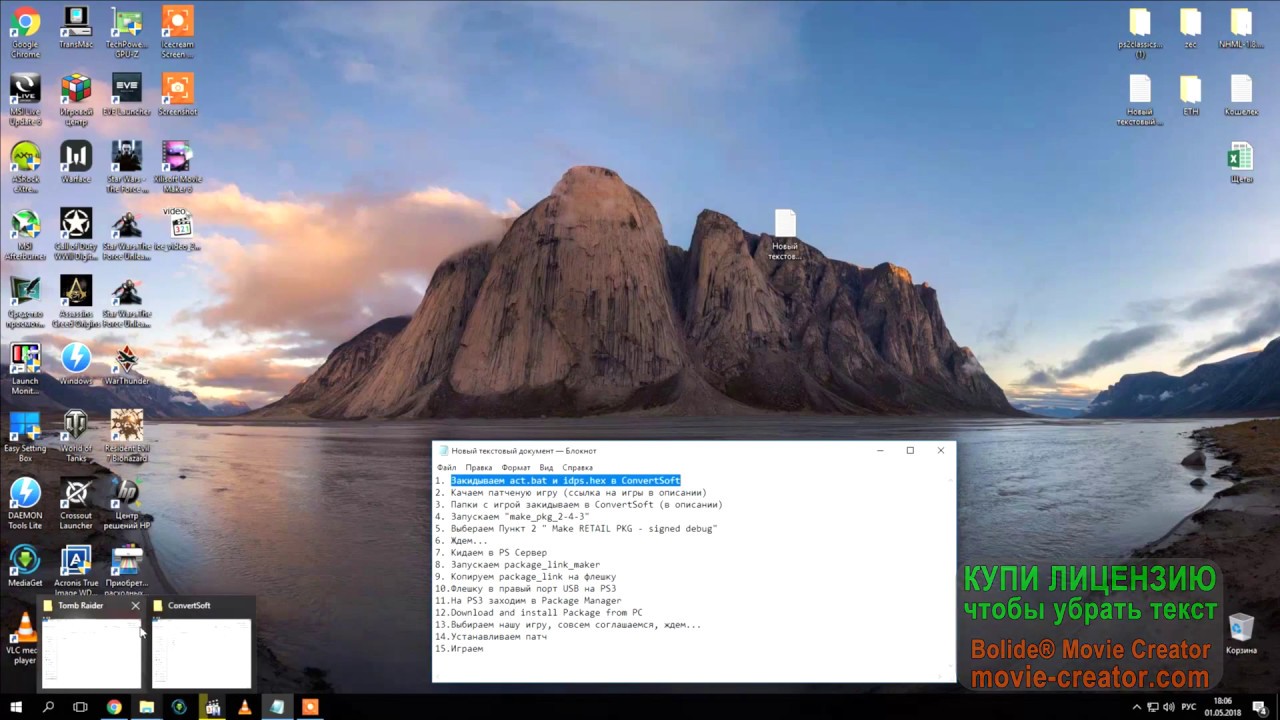Select WarThunder game shortcut

coord(127,365)
